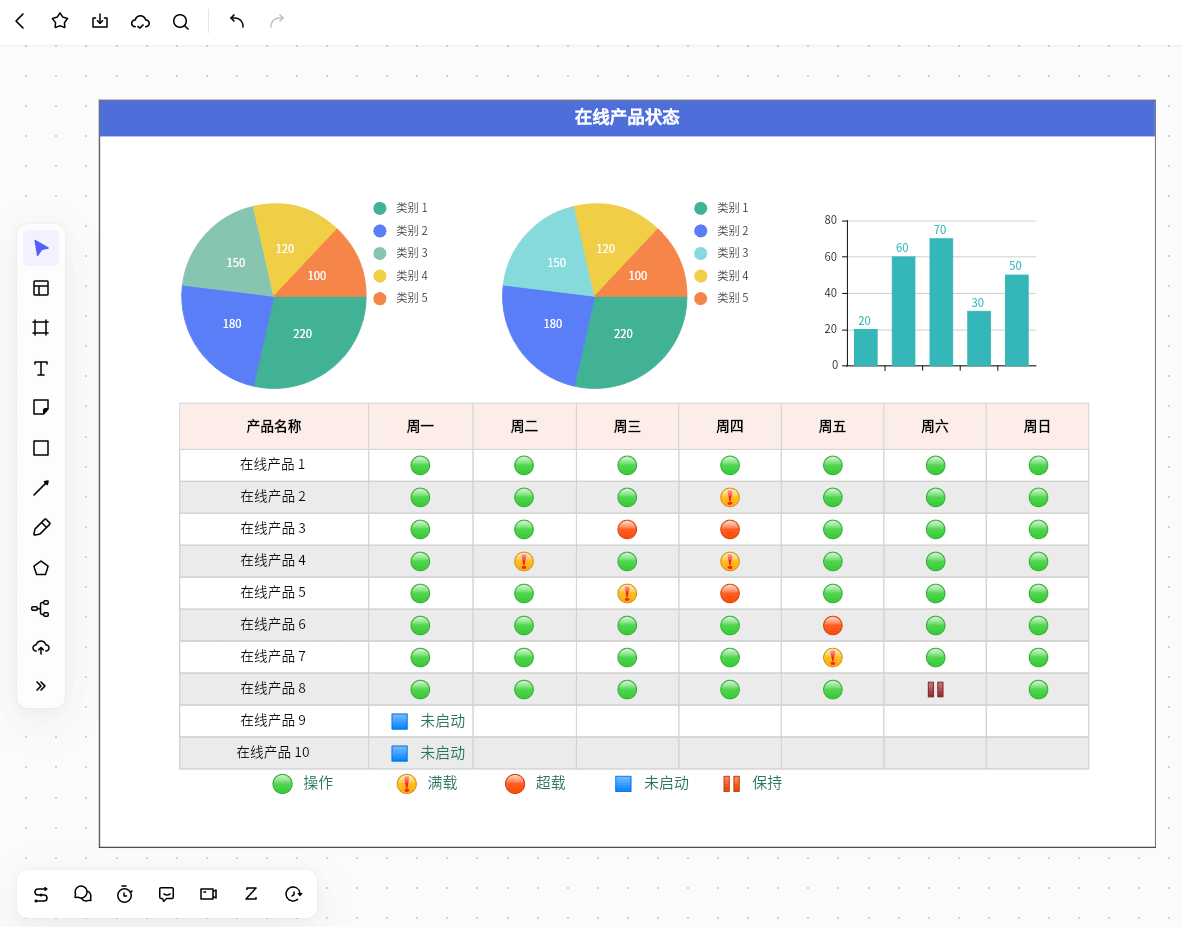Click 未启动 status in 在线产品 9 row

pyautogui.click(x=442, y=721)
